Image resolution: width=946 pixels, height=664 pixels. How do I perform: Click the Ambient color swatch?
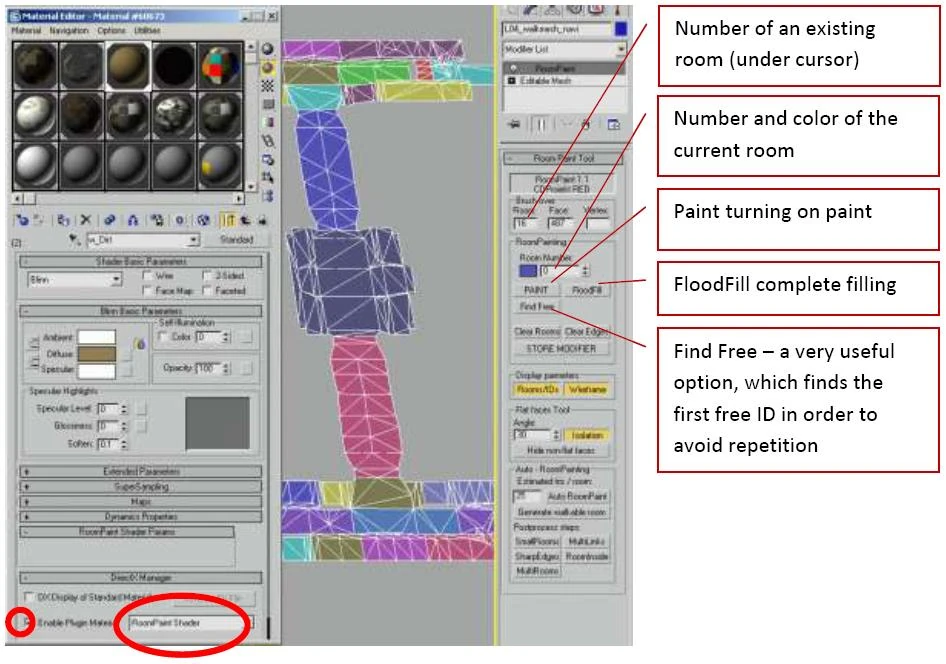(x=97, y=337)
